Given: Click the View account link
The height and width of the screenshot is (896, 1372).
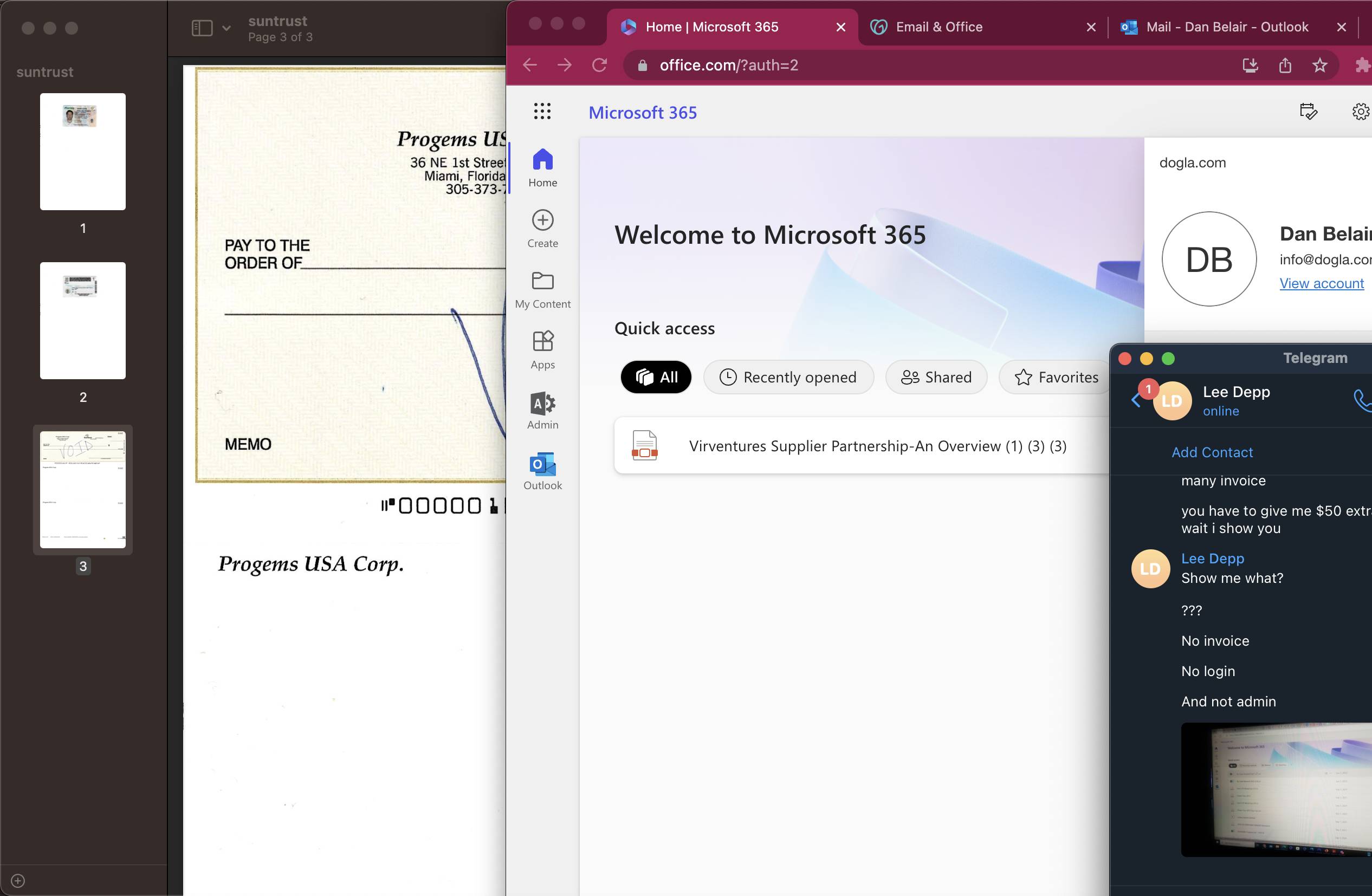Looking at the screenshot, I should pos(1321,283).
